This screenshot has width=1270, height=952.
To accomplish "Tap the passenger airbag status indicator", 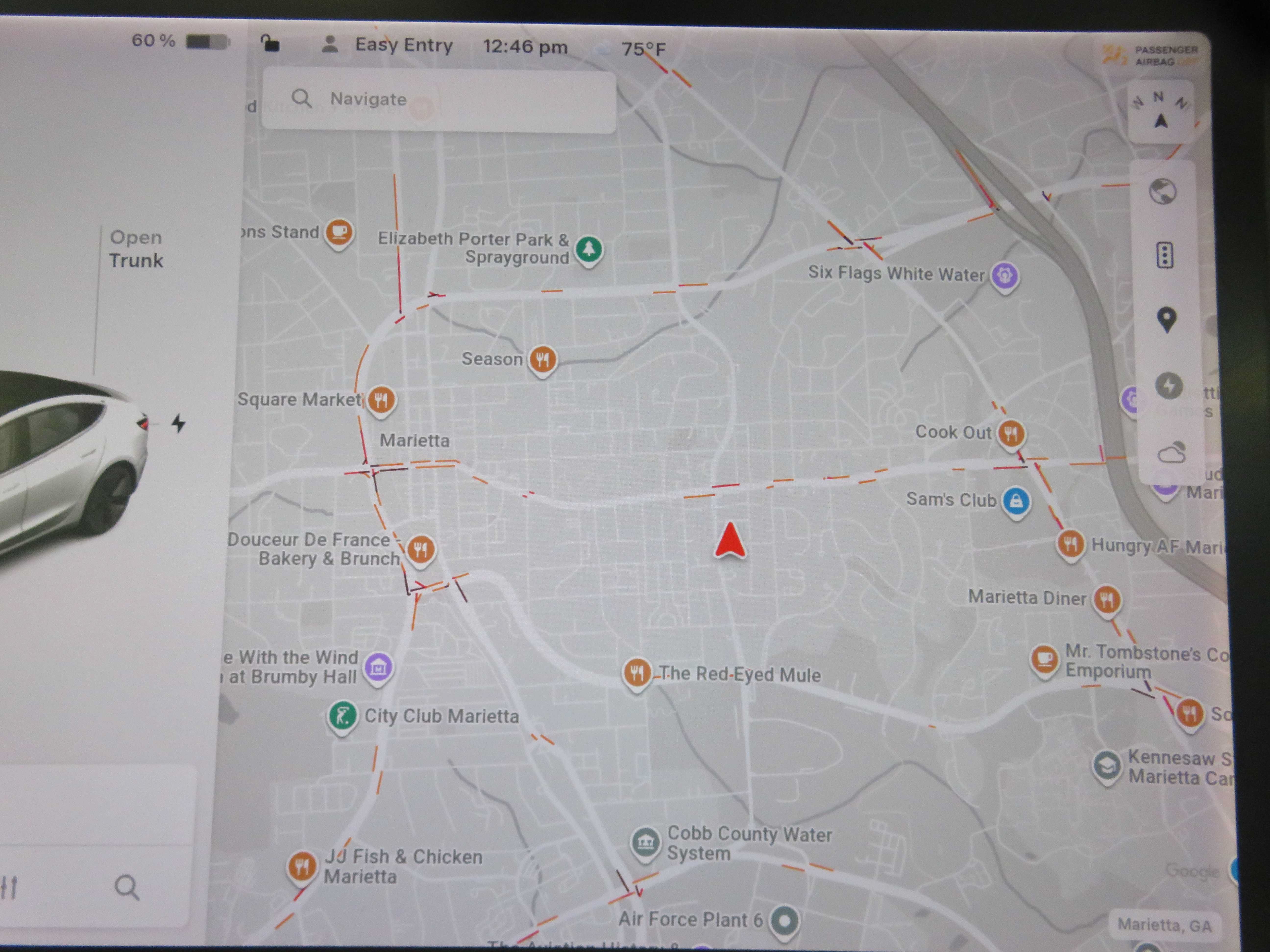I will [x=1149, y=56].
